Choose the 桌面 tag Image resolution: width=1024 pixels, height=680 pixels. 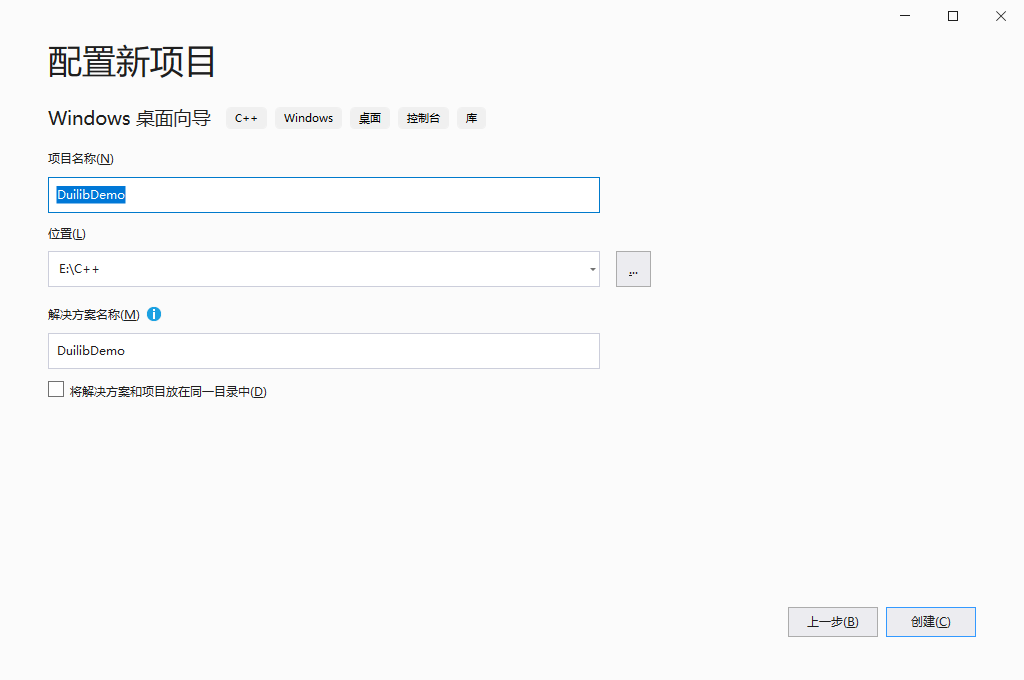pos(370,118)
